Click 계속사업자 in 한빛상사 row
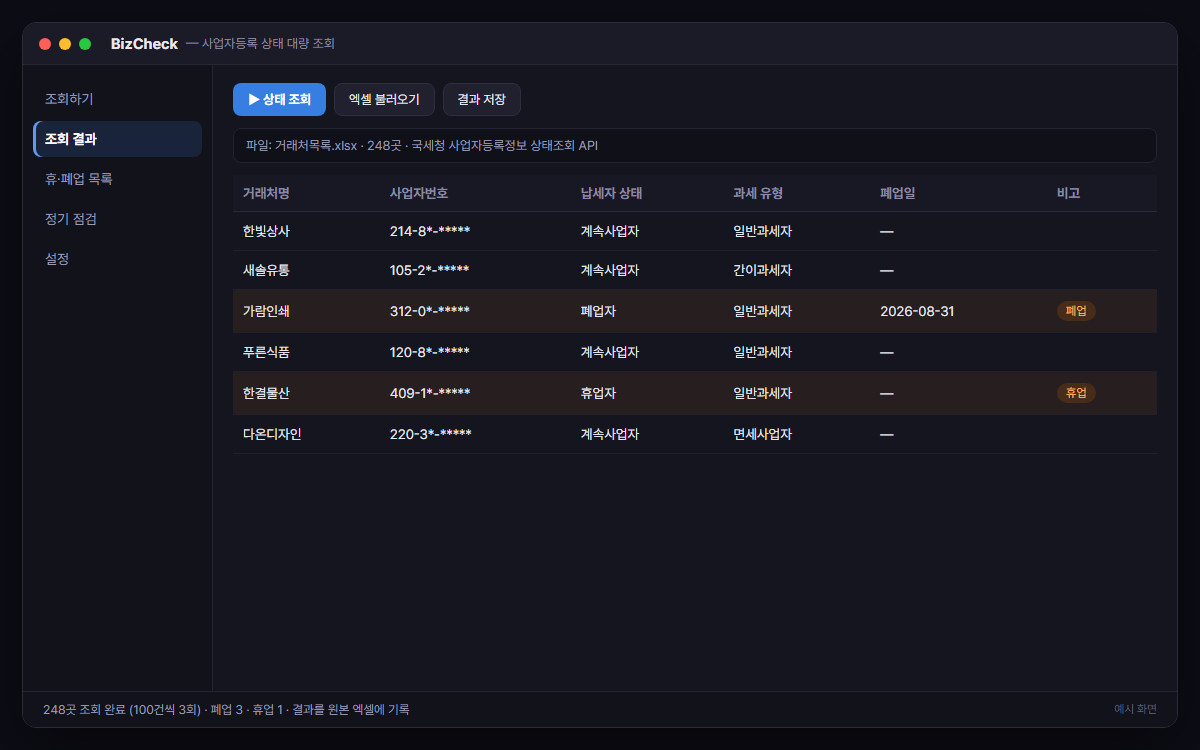The height and width of the screenshot is (750, 1200). pos(610,231)
